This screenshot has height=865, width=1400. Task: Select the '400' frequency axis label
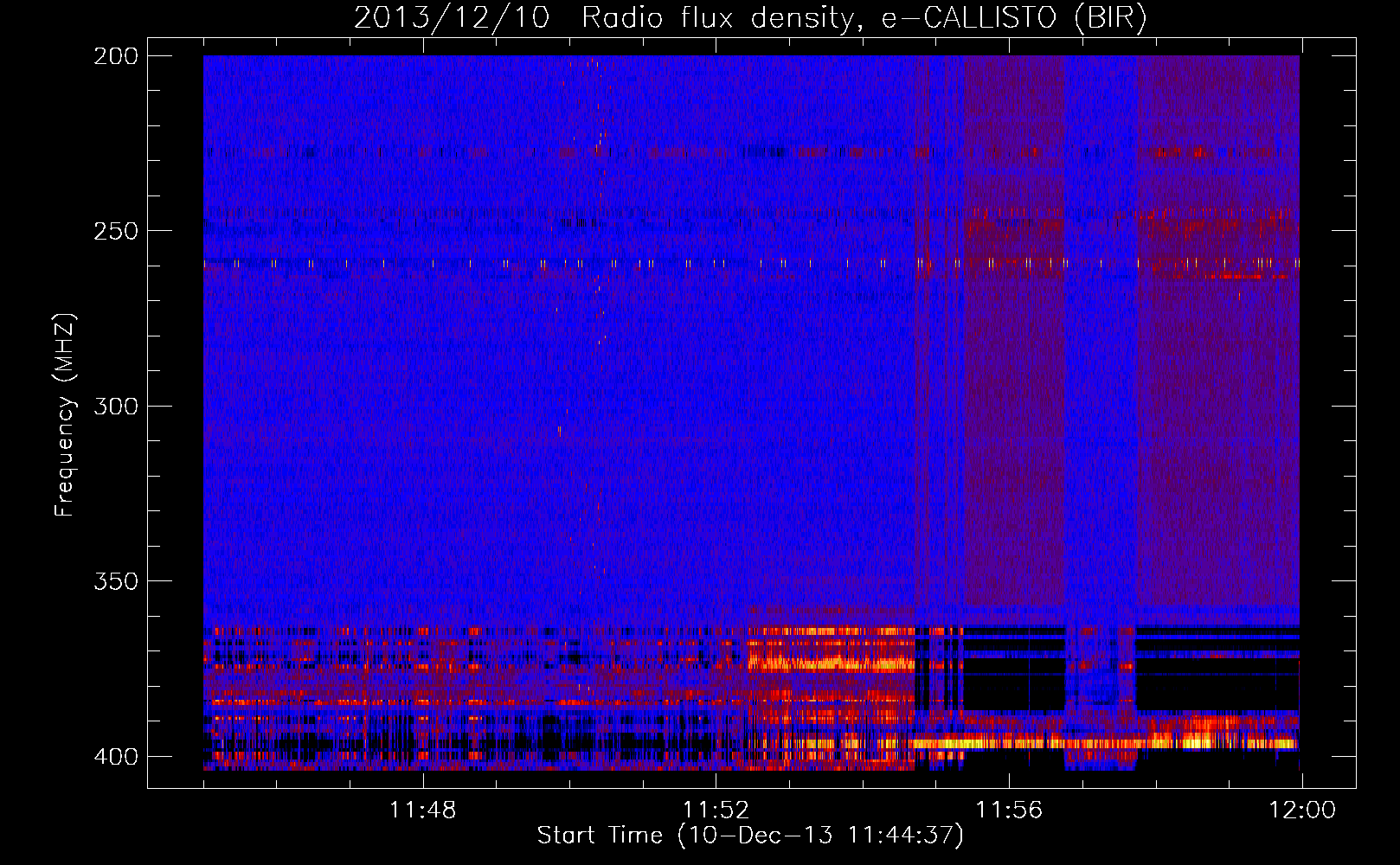(115, 756)
